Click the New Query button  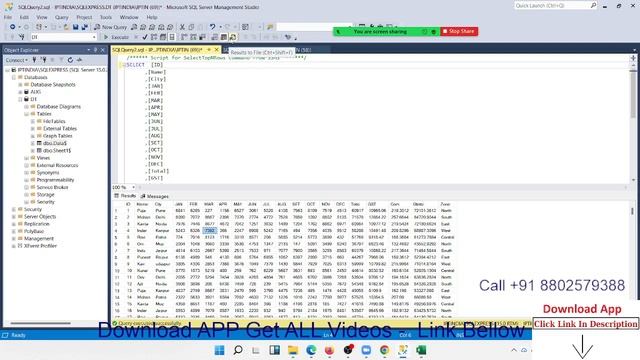pos(110,27)
